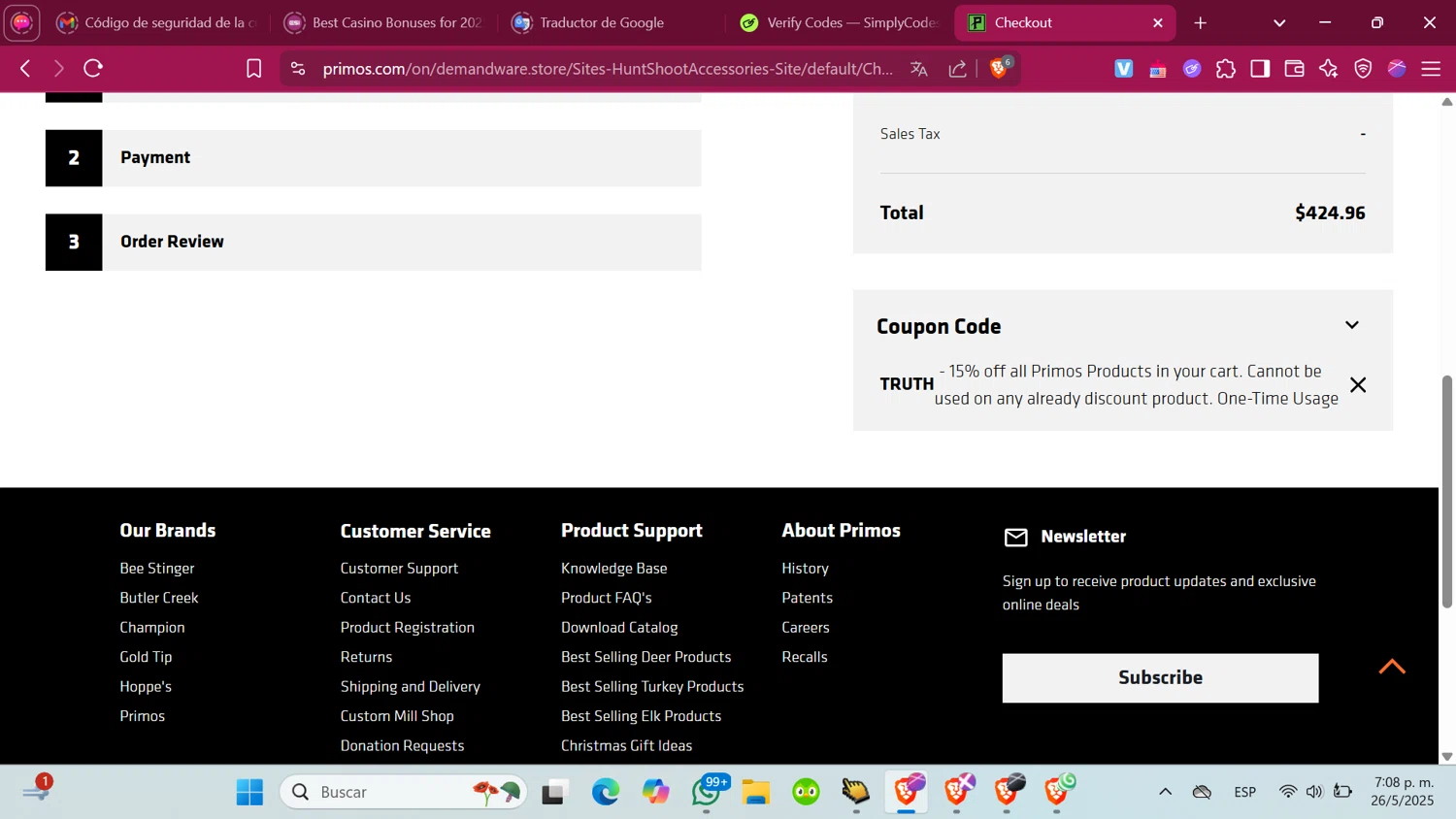This screenshot has height=819, width=1456.
Task: Open the Champion brand link
Action: point(152,627)
